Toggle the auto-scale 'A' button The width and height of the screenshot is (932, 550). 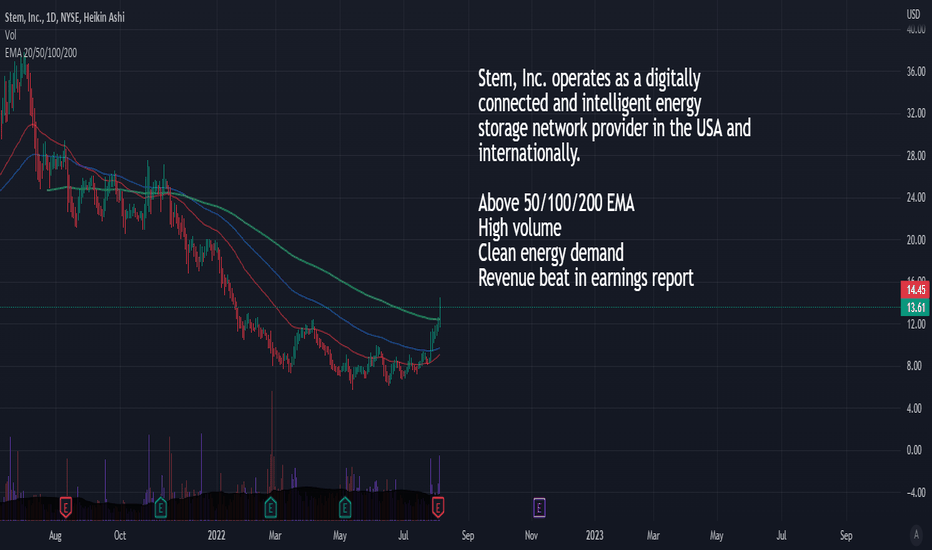coord(916,534)
